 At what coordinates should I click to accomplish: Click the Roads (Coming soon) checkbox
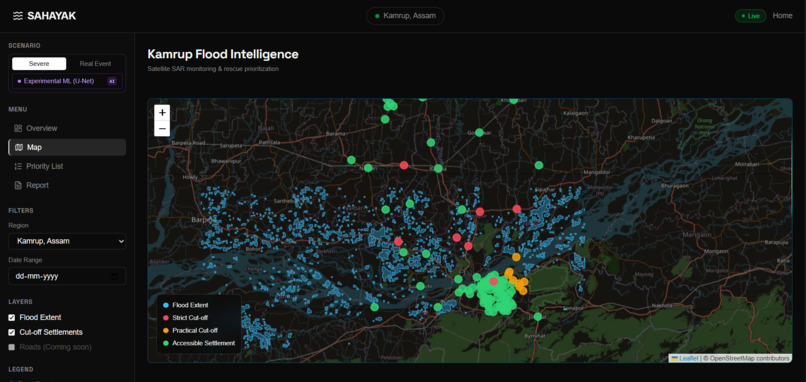tap(12, 347)
